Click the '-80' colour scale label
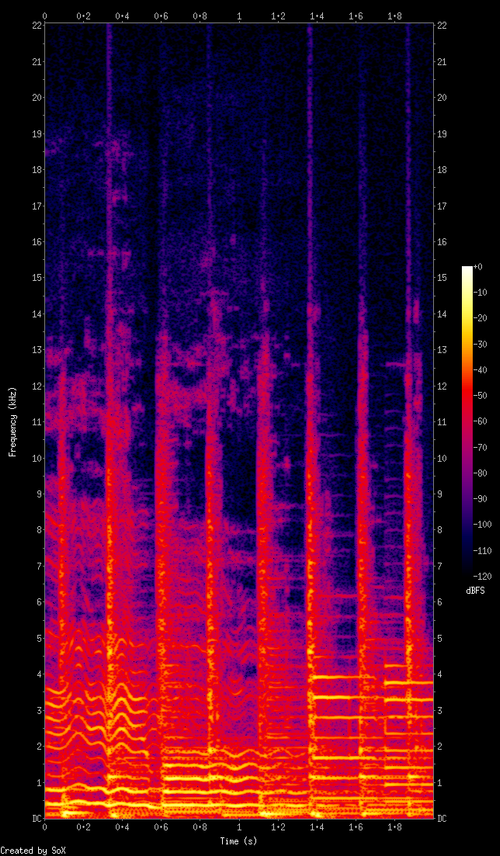Screen dimensions: 500x856 tap(481, 473)
